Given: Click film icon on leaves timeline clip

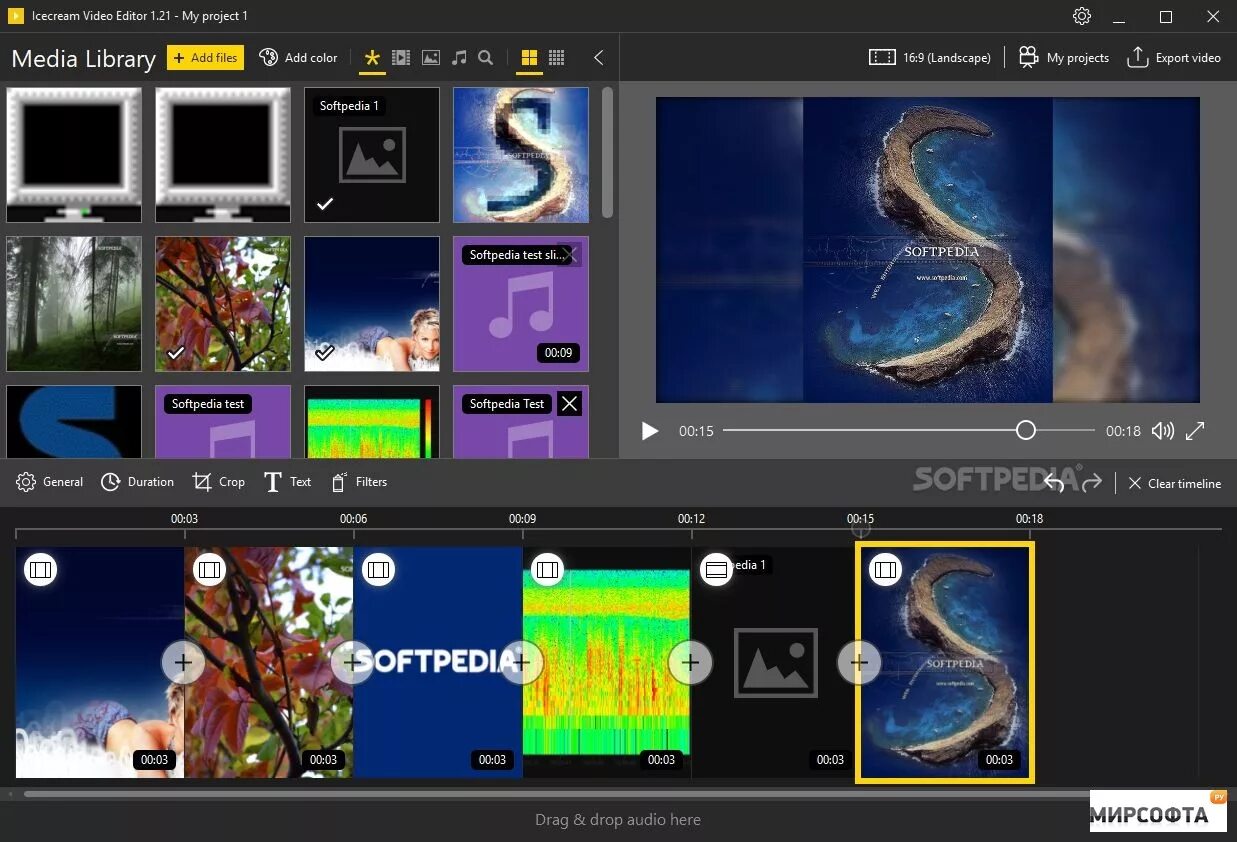Looking at the screenshot, I should [x=209, y=570].
